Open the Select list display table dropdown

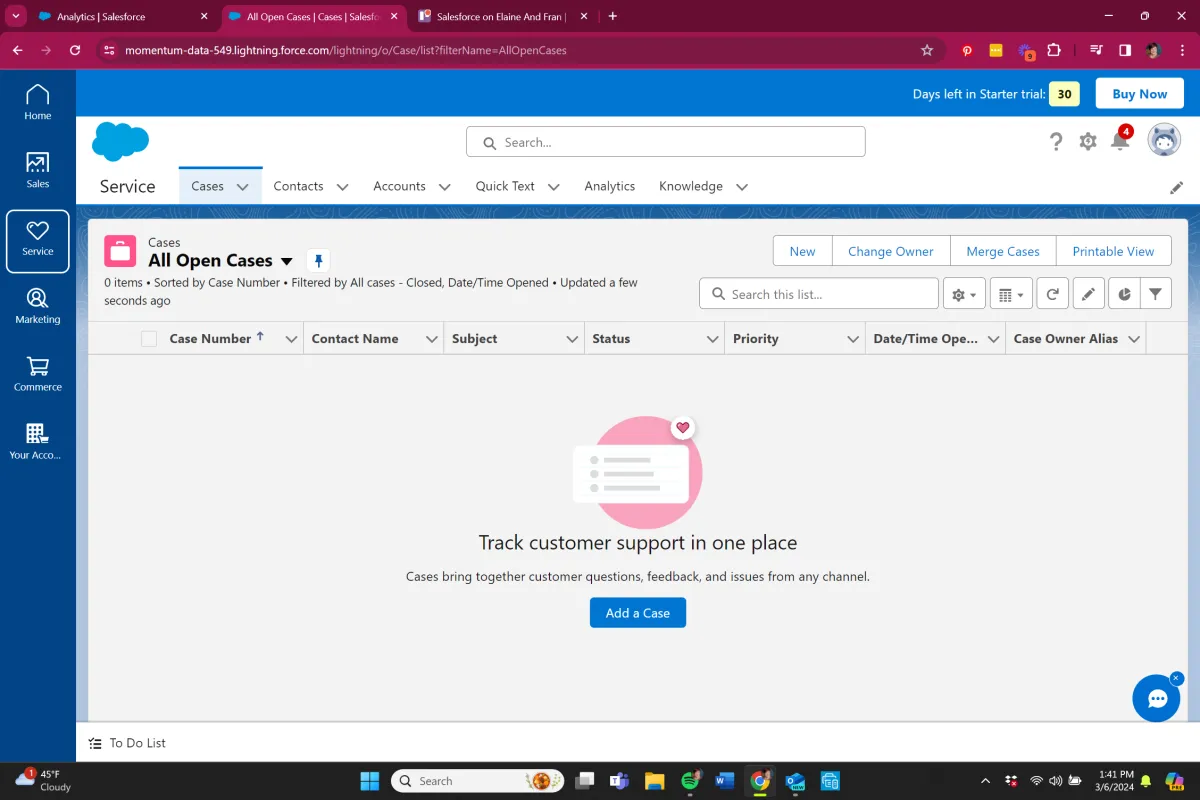(1011, 294)
